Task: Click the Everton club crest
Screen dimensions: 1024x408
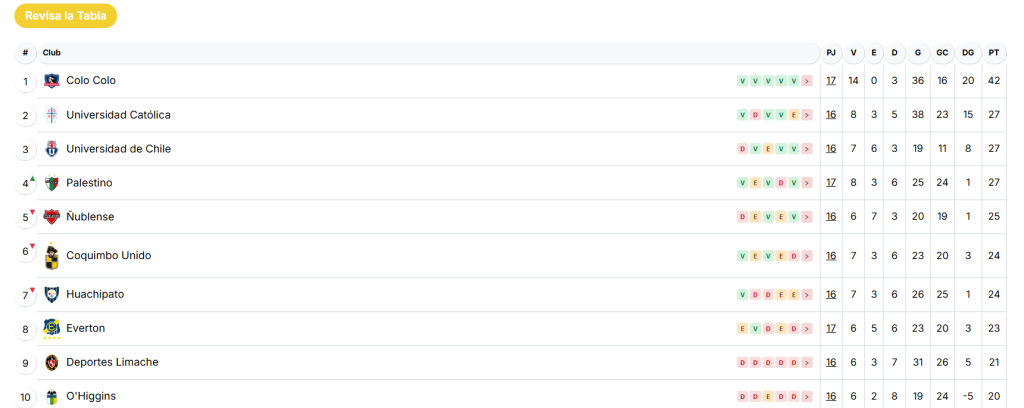Action: [52, 328]
